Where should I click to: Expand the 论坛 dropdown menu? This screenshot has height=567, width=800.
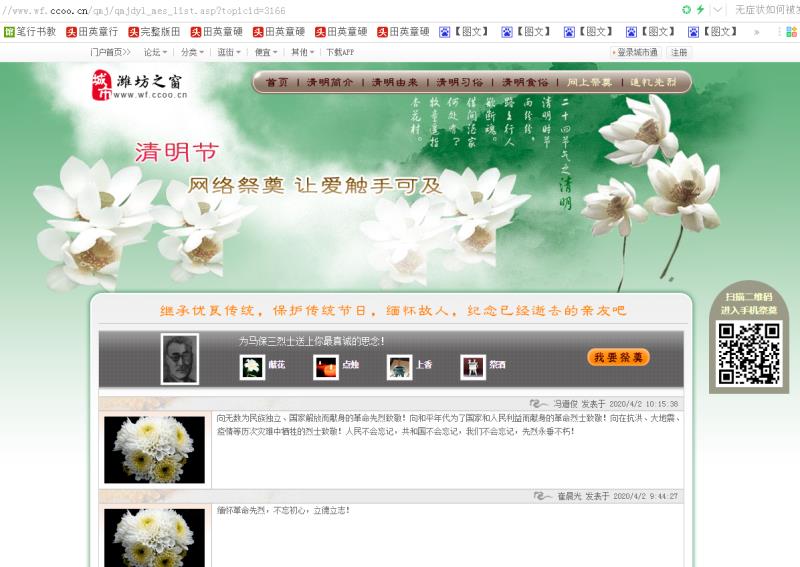click(155, 52)
